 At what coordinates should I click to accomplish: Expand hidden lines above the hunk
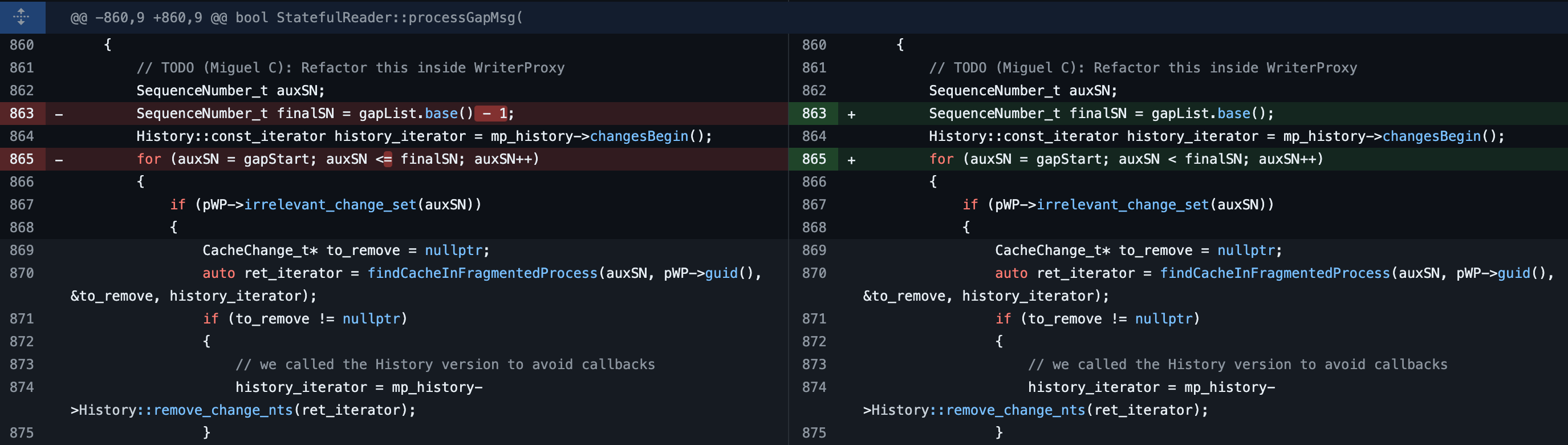click(22, 17)
